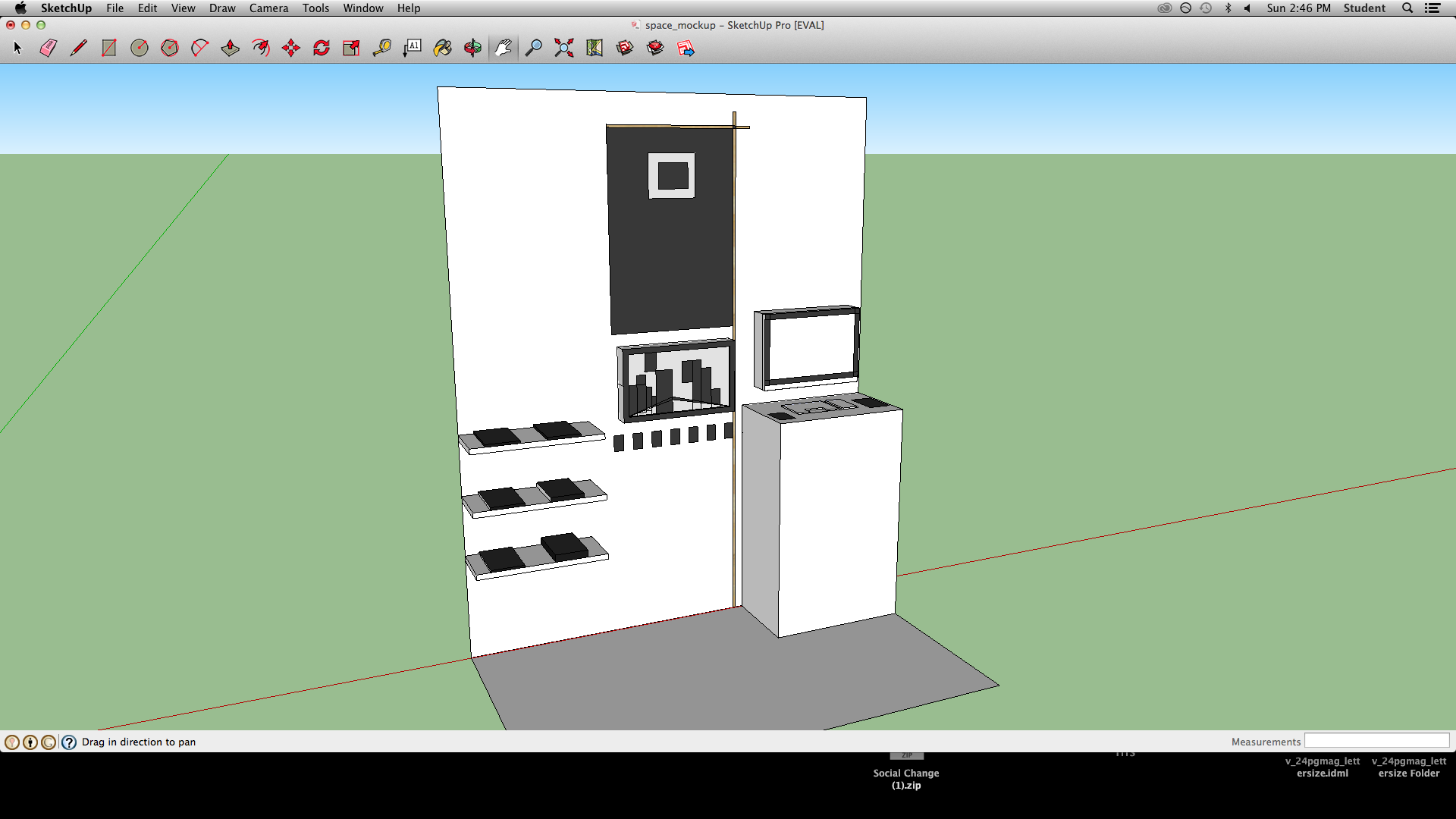
Task: Switch to the Select arrow tool
Action: tap(17, 48)
